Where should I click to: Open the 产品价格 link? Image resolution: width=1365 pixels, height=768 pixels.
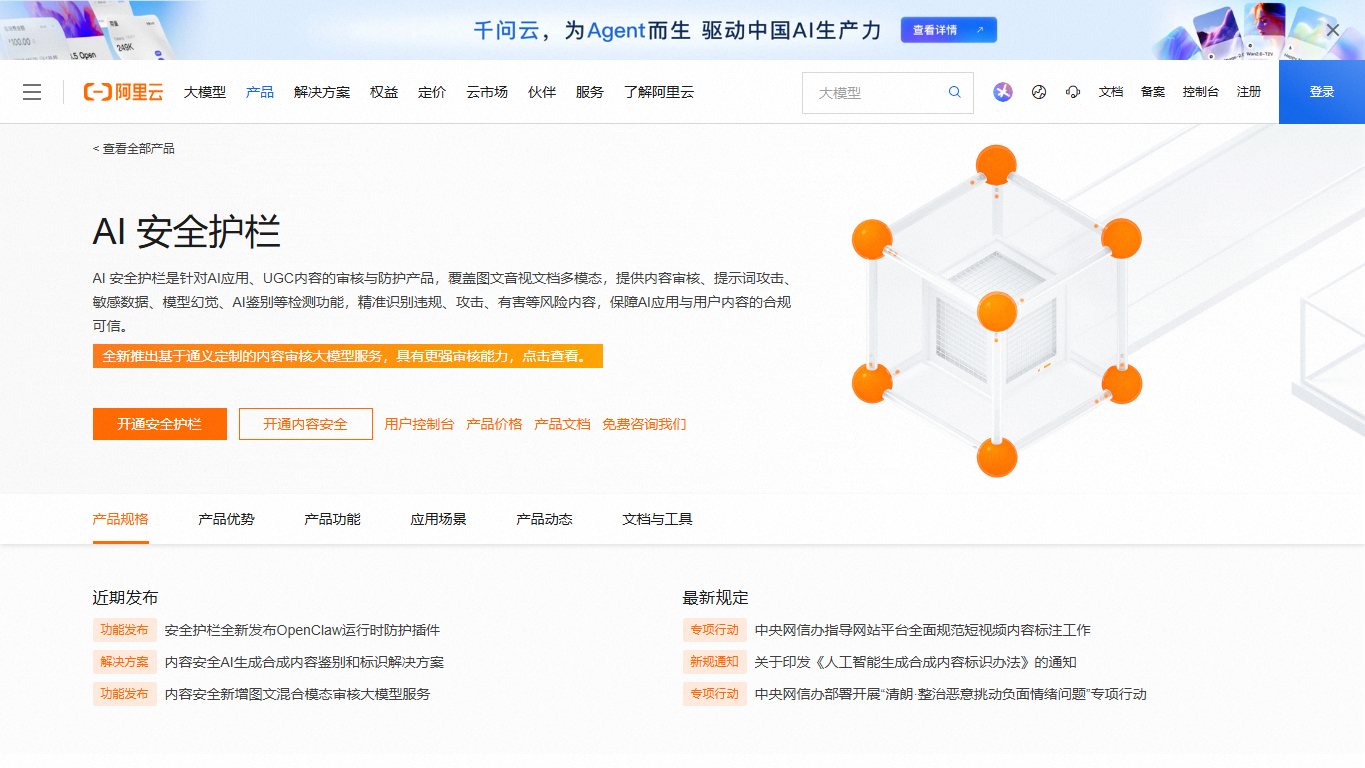click(x=494, y=424)
